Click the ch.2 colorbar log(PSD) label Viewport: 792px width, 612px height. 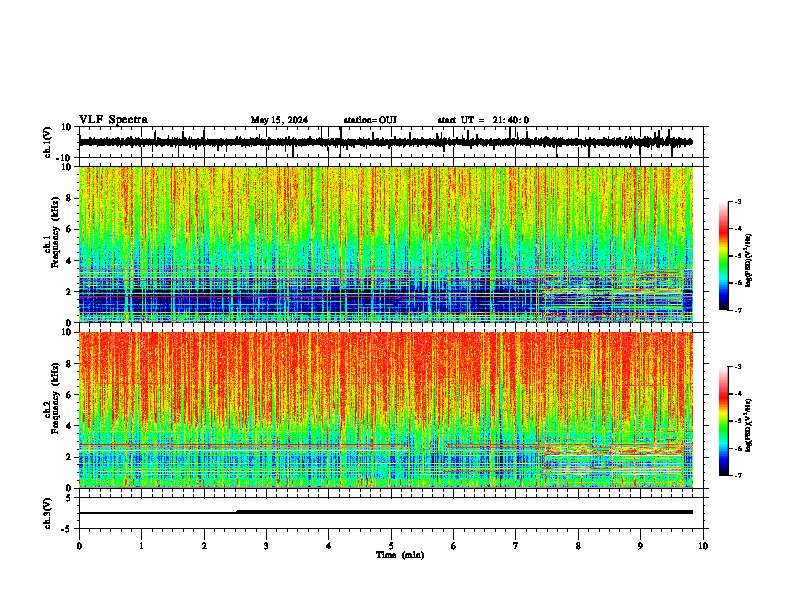click(748, 425)
